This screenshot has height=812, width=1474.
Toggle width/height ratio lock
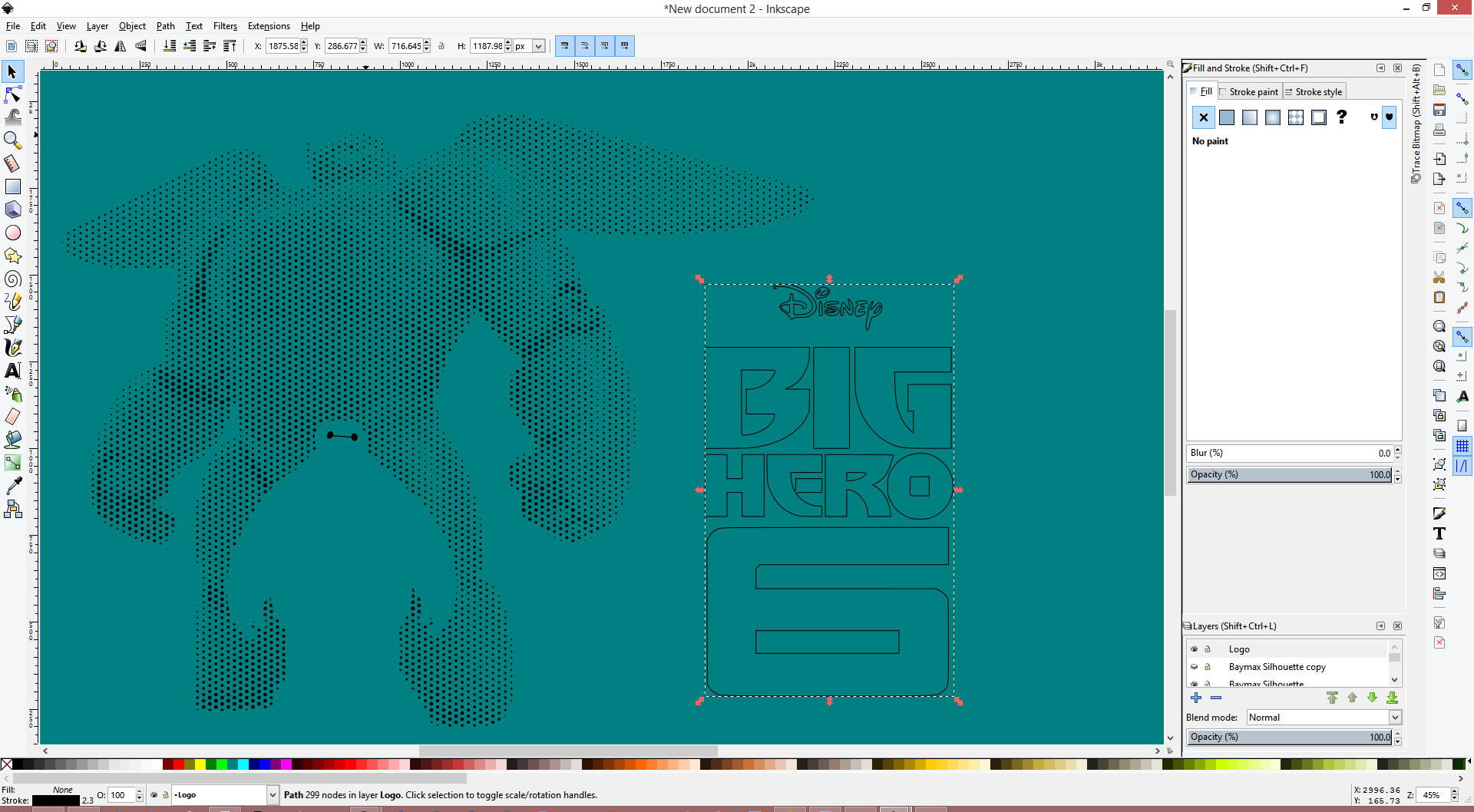441,46
